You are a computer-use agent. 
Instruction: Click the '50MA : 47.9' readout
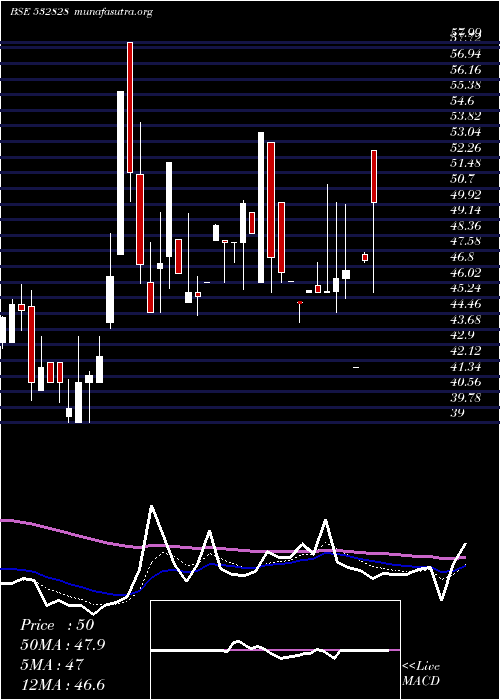click(64, 645)
